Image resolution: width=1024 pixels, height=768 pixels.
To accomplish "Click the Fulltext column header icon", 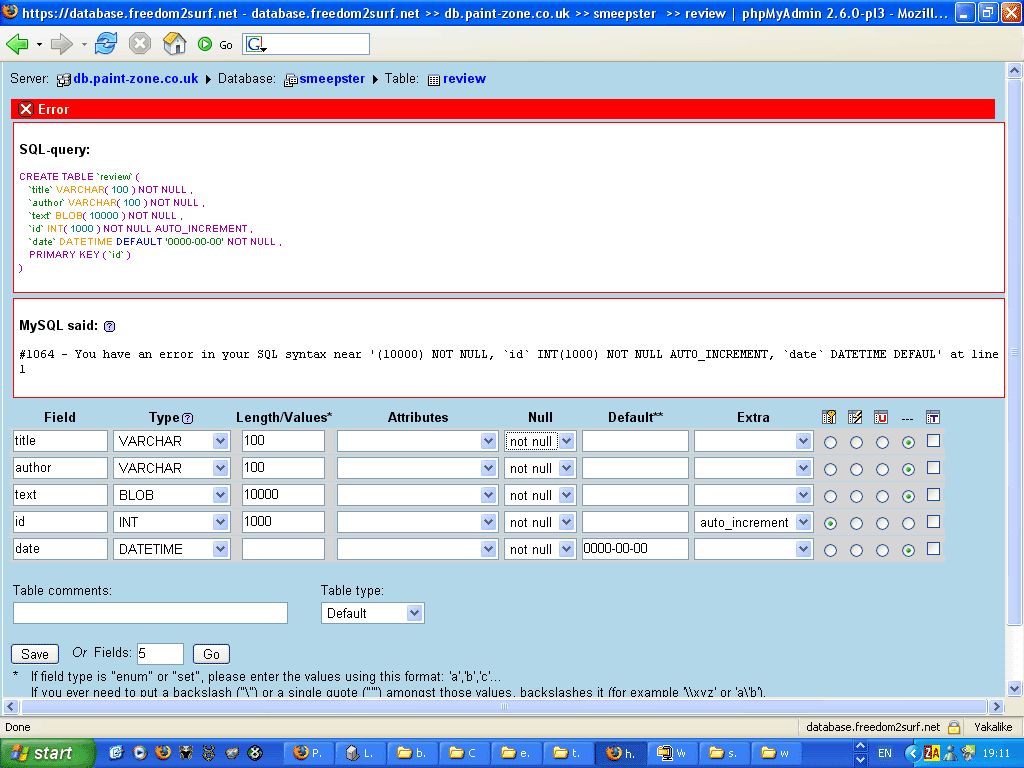I will point(933,417).
